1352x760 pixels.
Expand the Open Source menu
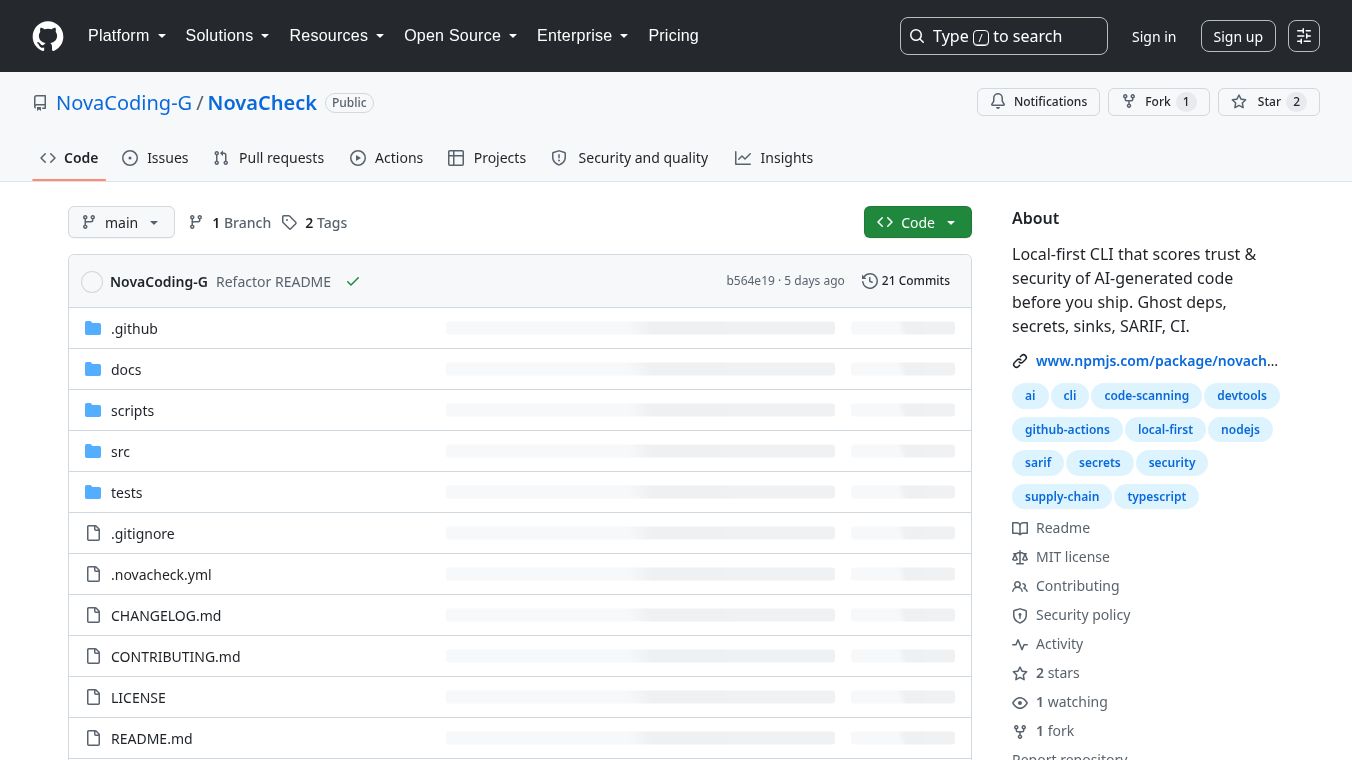(x=461, y=36)
